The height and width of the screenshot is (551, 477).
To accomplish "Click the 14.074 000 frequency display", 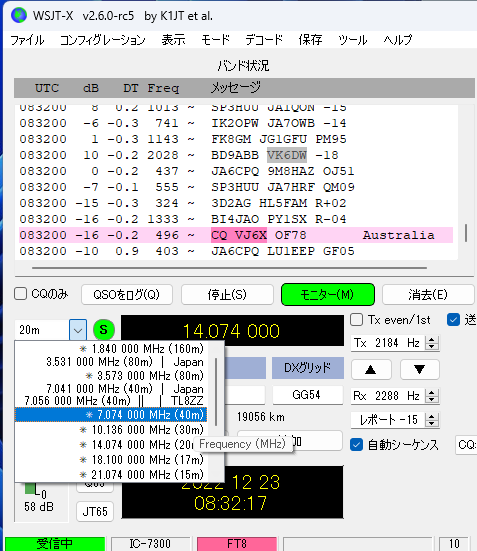I will click(x=232, y=330).
